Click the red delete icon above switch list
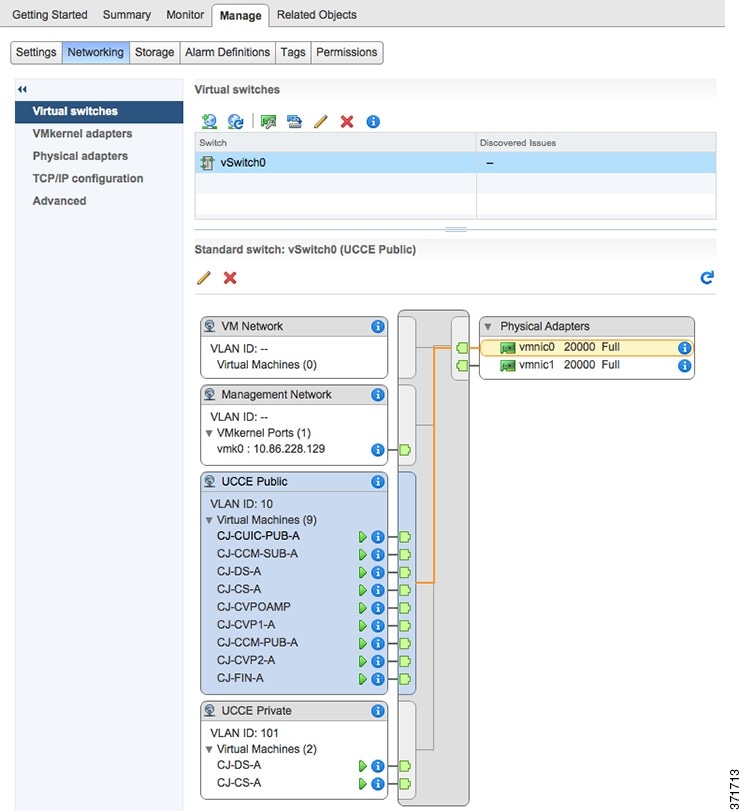Image resolution: width=740 pixels, height=811 pixels. [347, 121]
